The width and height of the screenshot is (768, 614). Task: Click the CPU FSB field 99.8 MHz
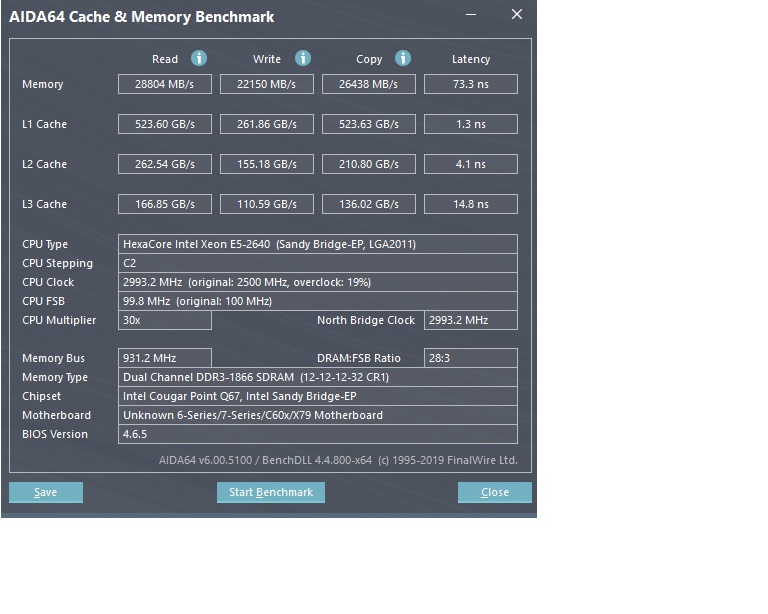point(317,301)
